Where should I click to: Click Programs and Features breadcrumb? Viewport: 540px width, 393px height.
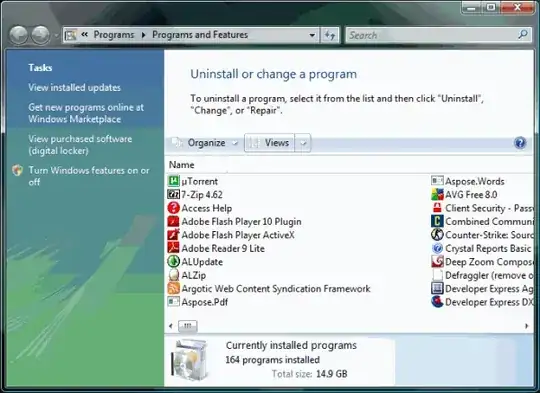pos(200,35)
